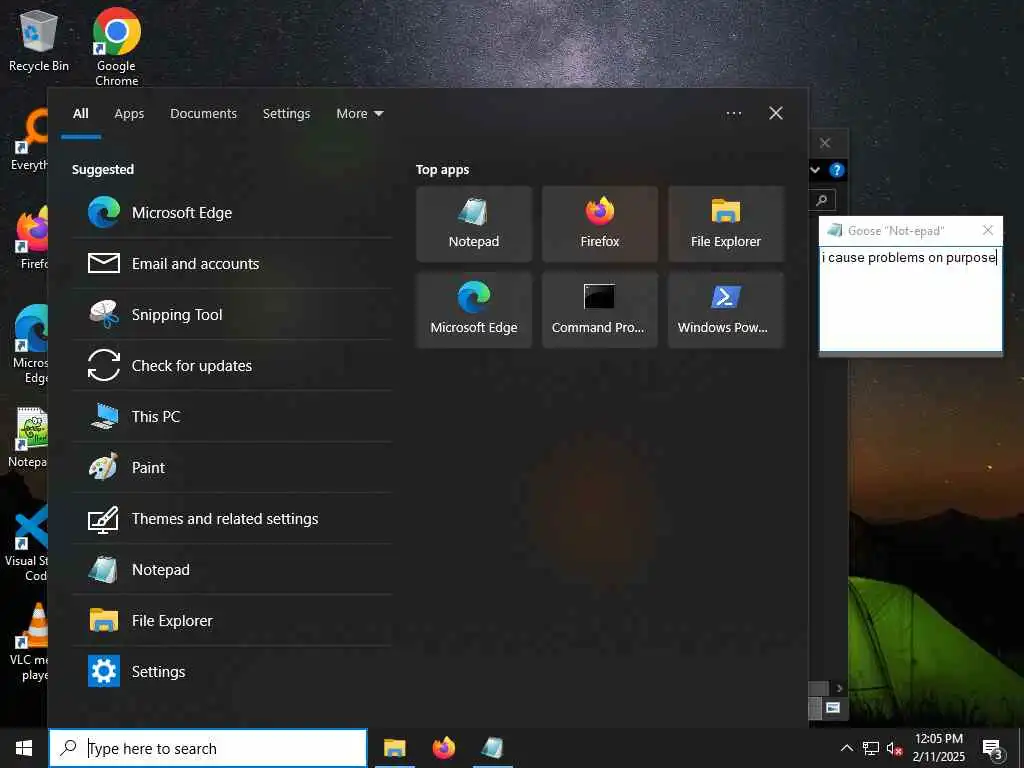Open This PC from suggestions
Screen dimensions: 1024x768
[x=232, y=416]
